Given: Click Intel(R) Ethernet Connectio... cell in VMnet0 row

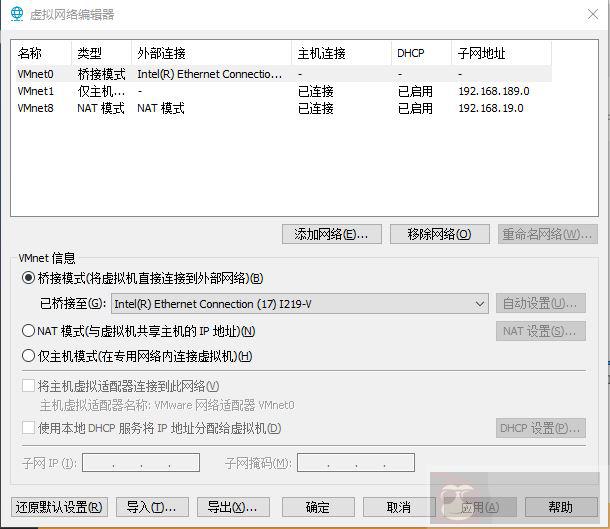Looking at the screenshot, I should [x=210, y=74].
